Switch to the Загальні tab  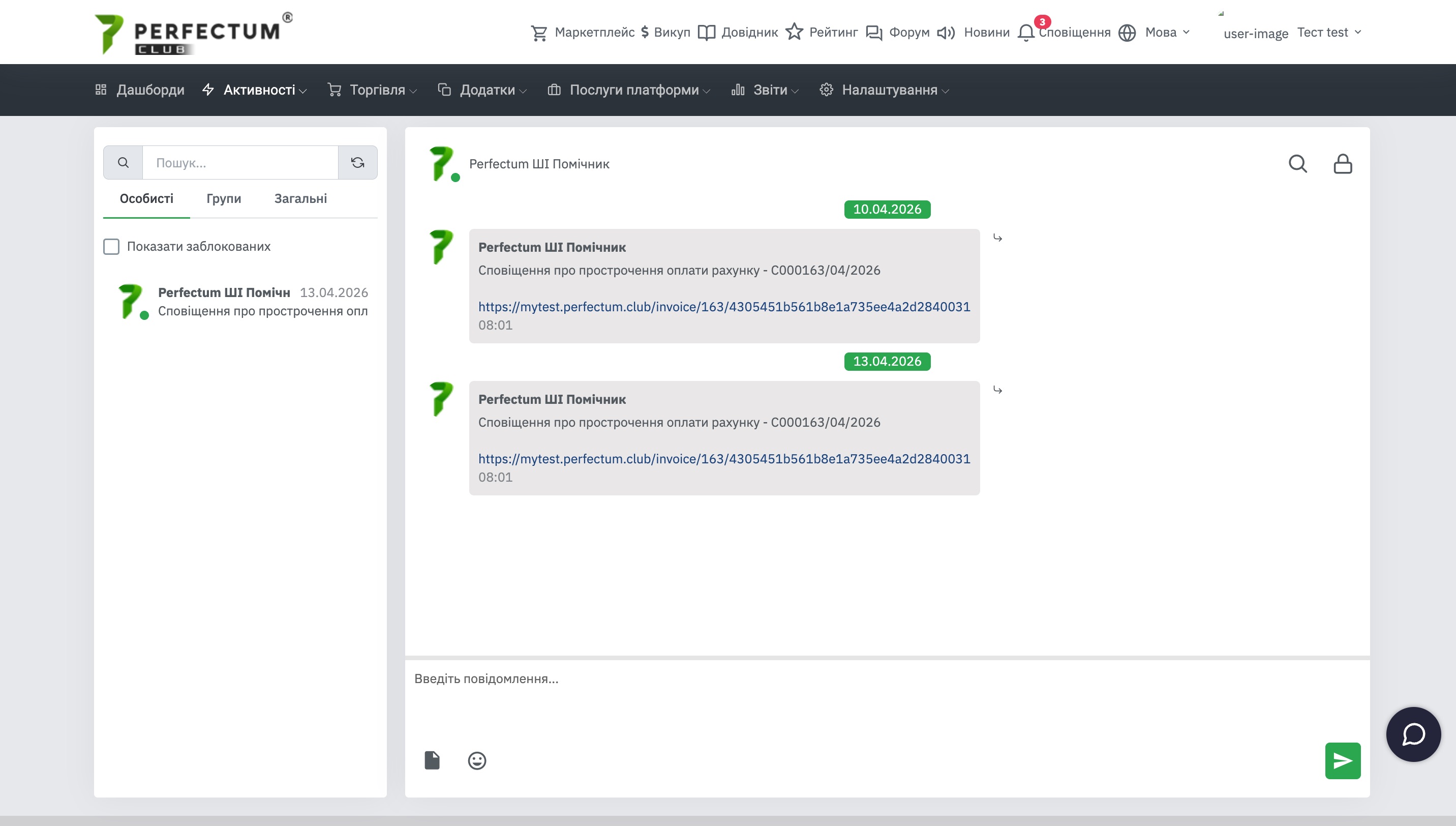coord(300,198)
